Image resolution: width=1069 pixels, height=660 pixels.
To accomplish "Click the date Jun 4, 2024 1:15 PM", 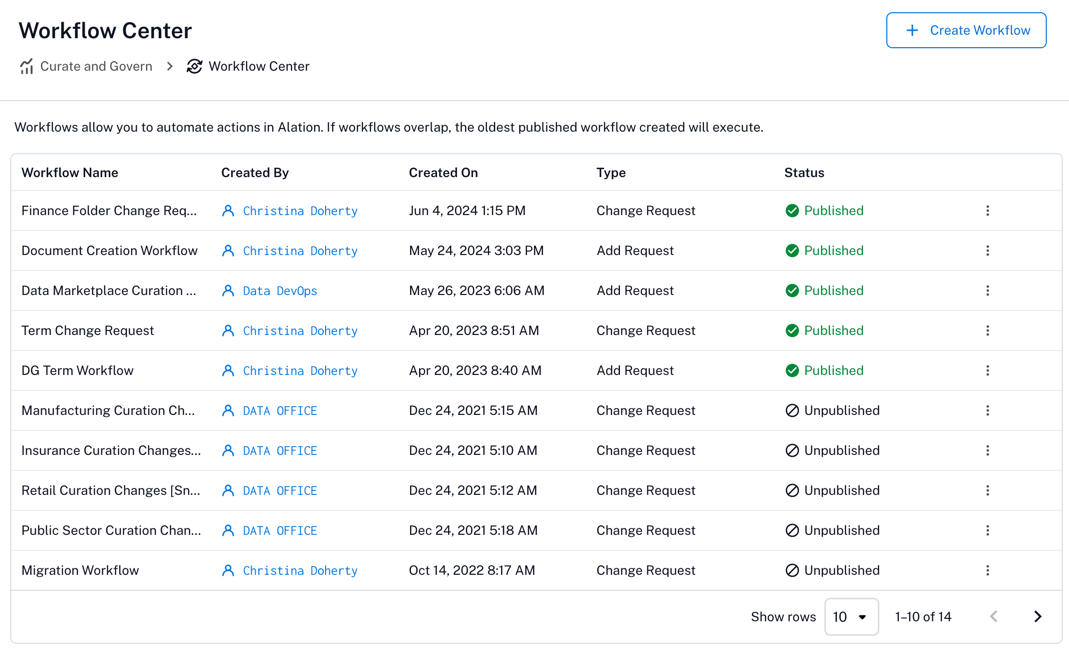I will tap(467, 211).
